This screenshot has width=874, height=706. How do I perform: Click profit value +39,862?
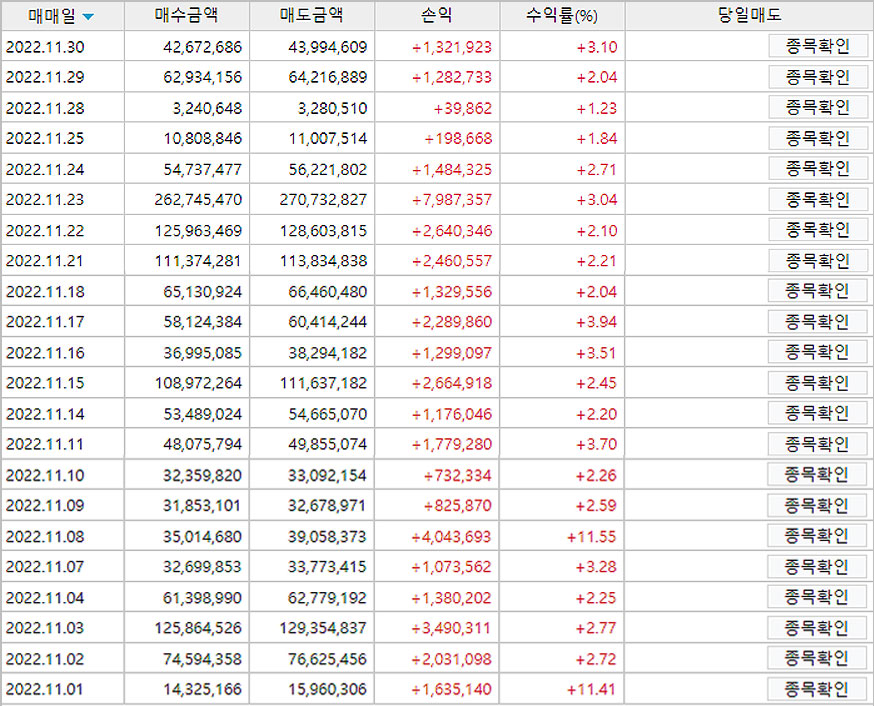pyautogui.click(x=463, y=108)
